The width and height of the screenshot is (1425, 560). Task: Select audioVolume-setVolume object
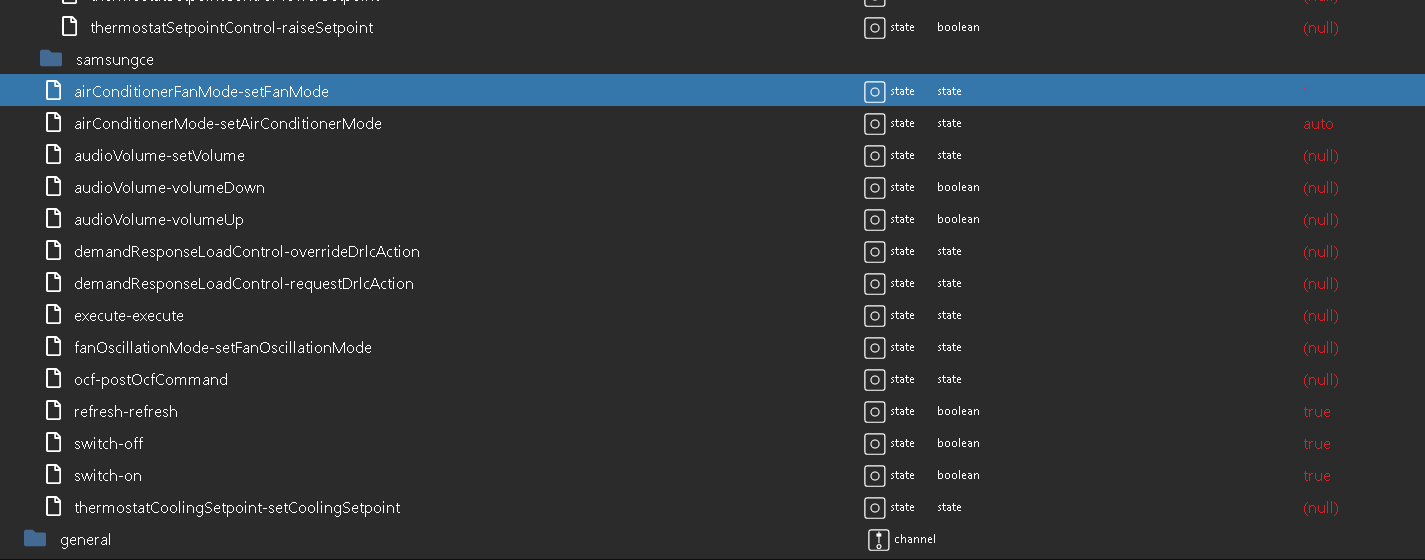point(159,156)
